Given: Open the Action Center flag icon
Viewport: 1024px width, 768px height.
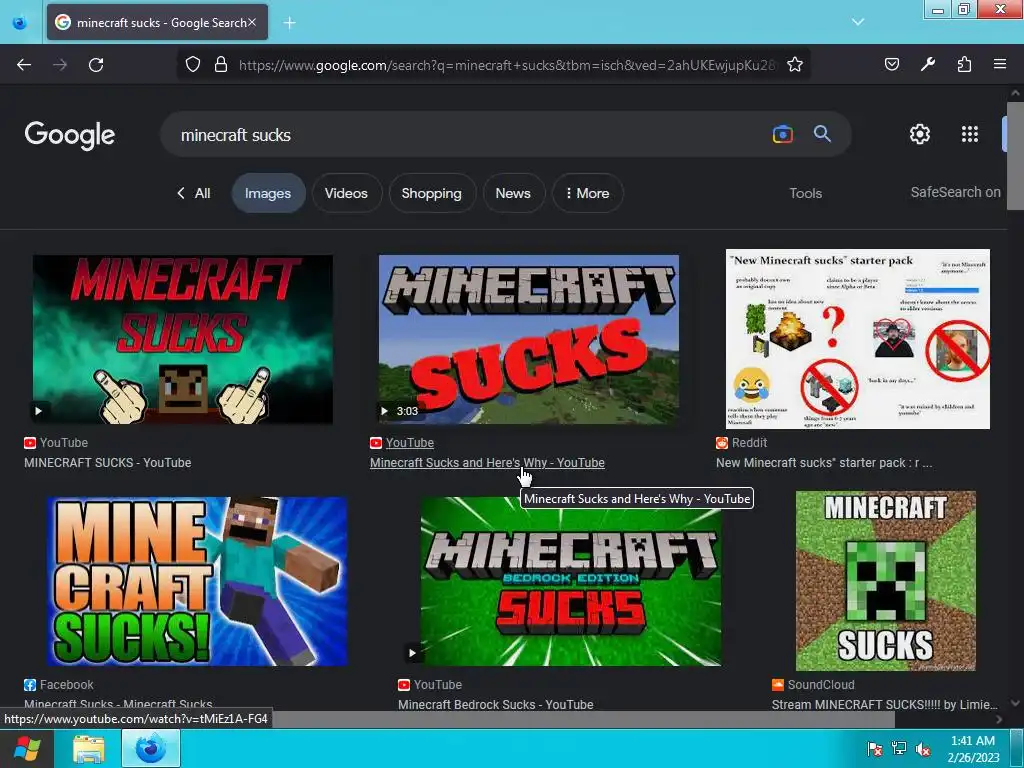Looking at the screenshot, I should pyautogui.click(x=874, y=749).
